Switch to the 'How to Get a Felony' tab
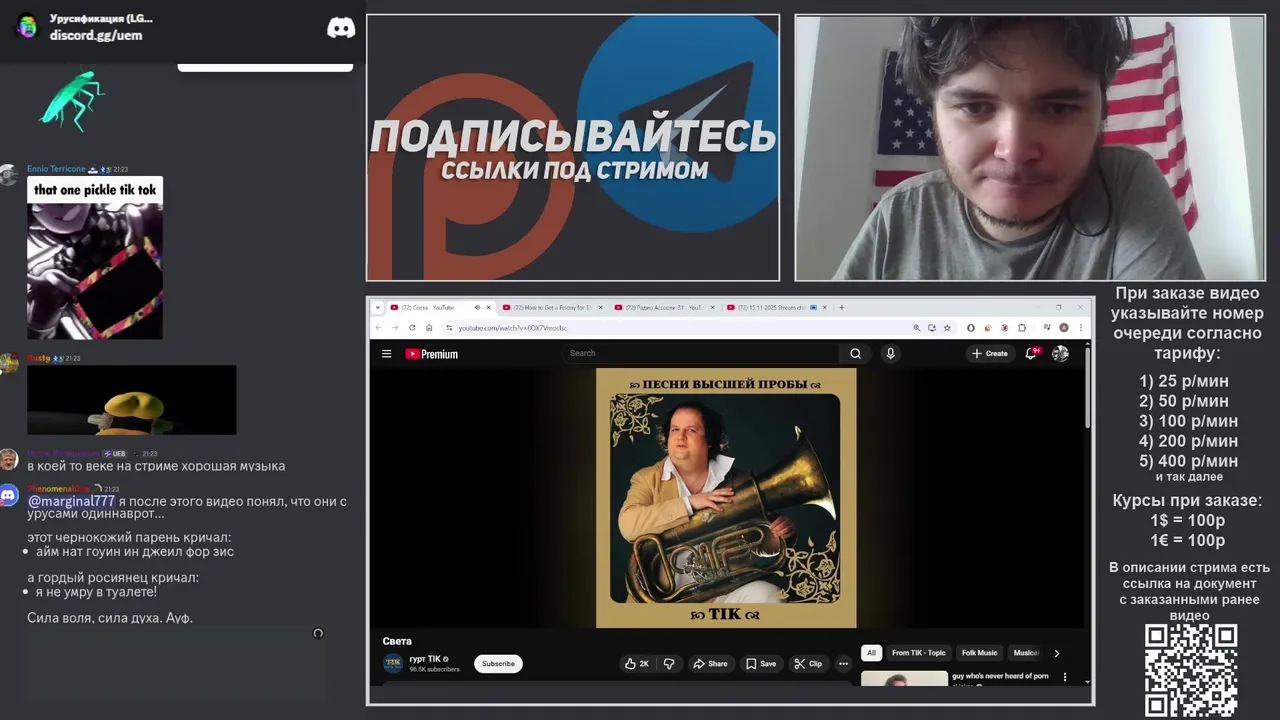1280x720 pixels. 552,307
